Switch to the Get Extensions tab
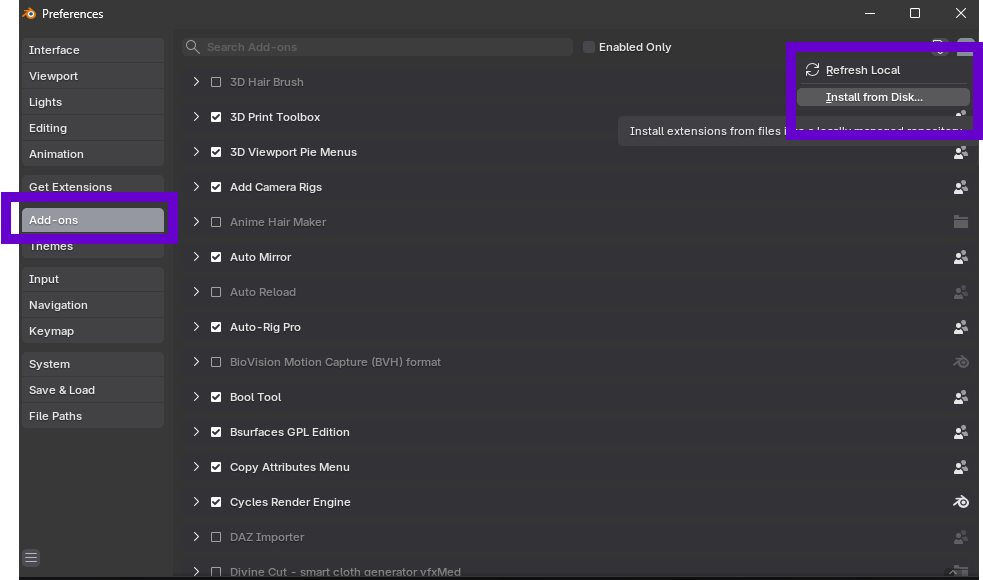 [x=93, y=187]
